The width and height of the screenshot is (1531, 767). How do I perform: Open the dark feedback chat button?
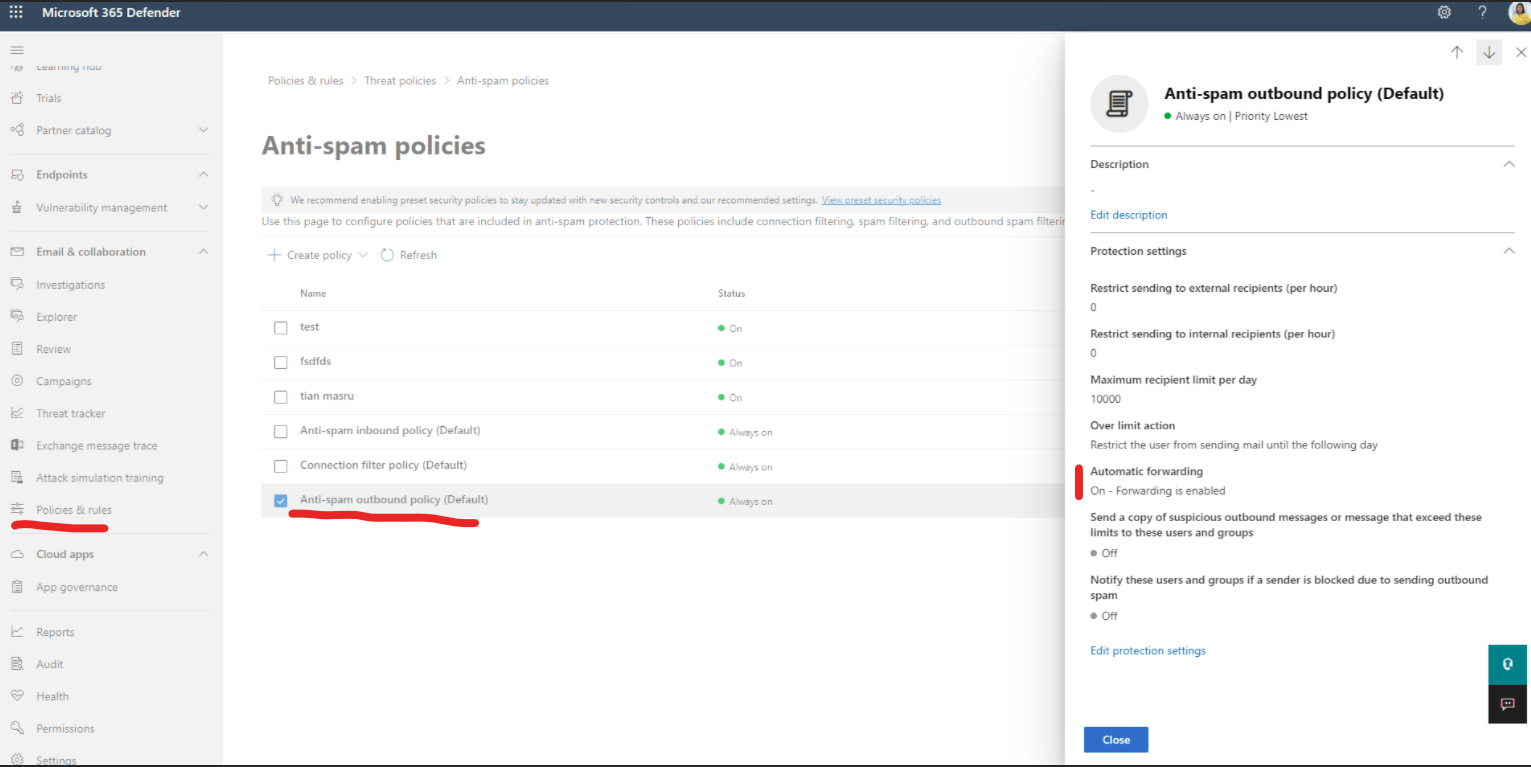tap(1508, 704)
